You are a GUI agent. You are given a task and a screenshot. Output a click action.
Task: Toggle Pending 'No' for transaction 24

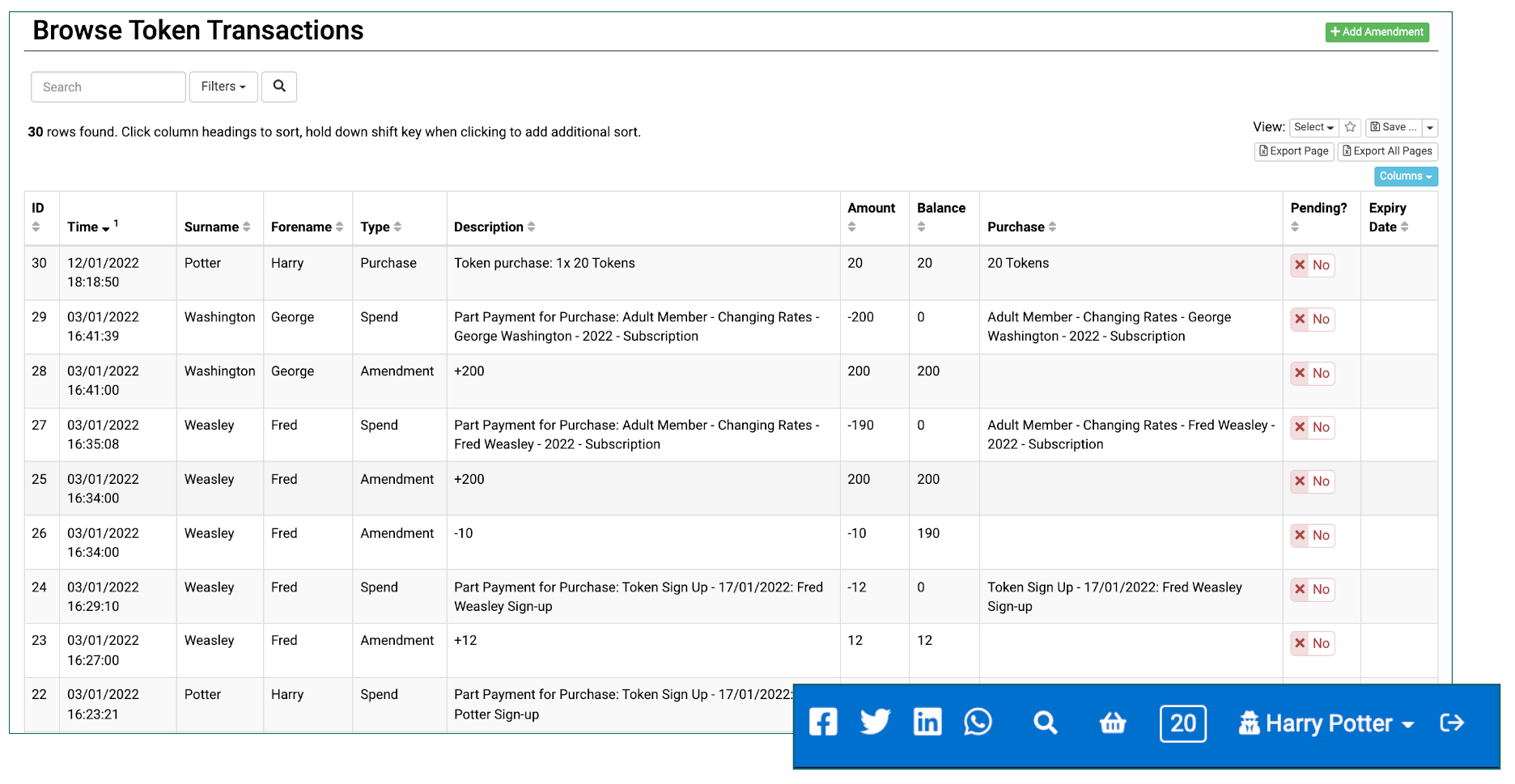coord(1312,589)
